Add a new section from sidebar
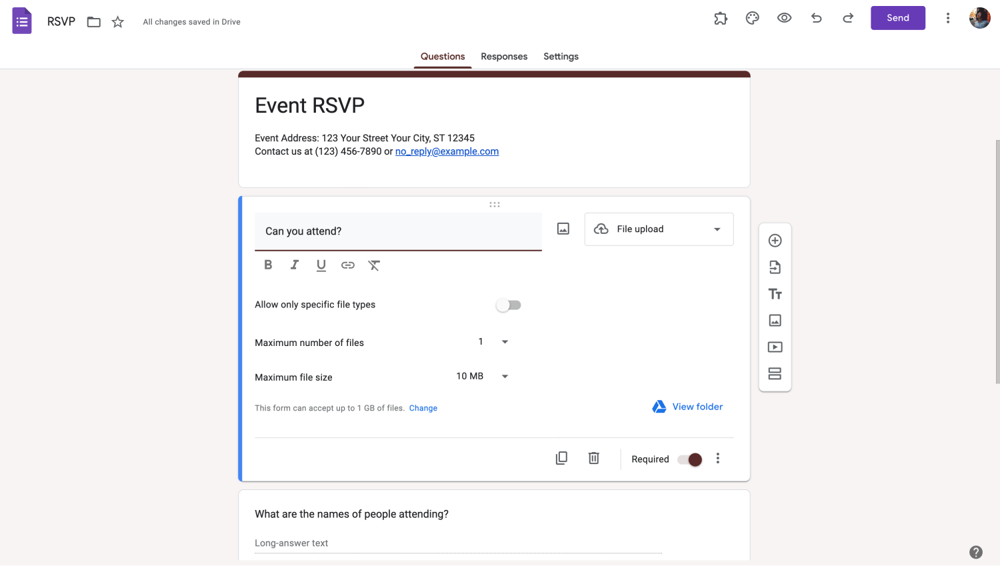Image resolution: width=1000 pixels, height=566 pixels. pos(775,374)
